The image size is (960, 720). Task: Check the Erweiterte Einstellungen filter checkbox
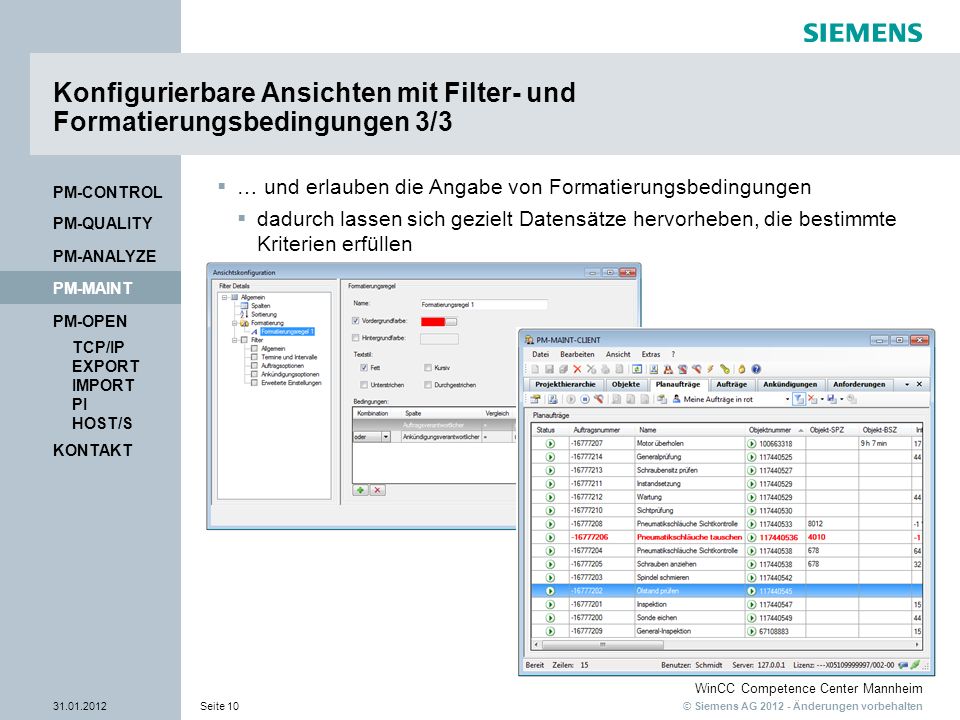(x=254, y=383)
